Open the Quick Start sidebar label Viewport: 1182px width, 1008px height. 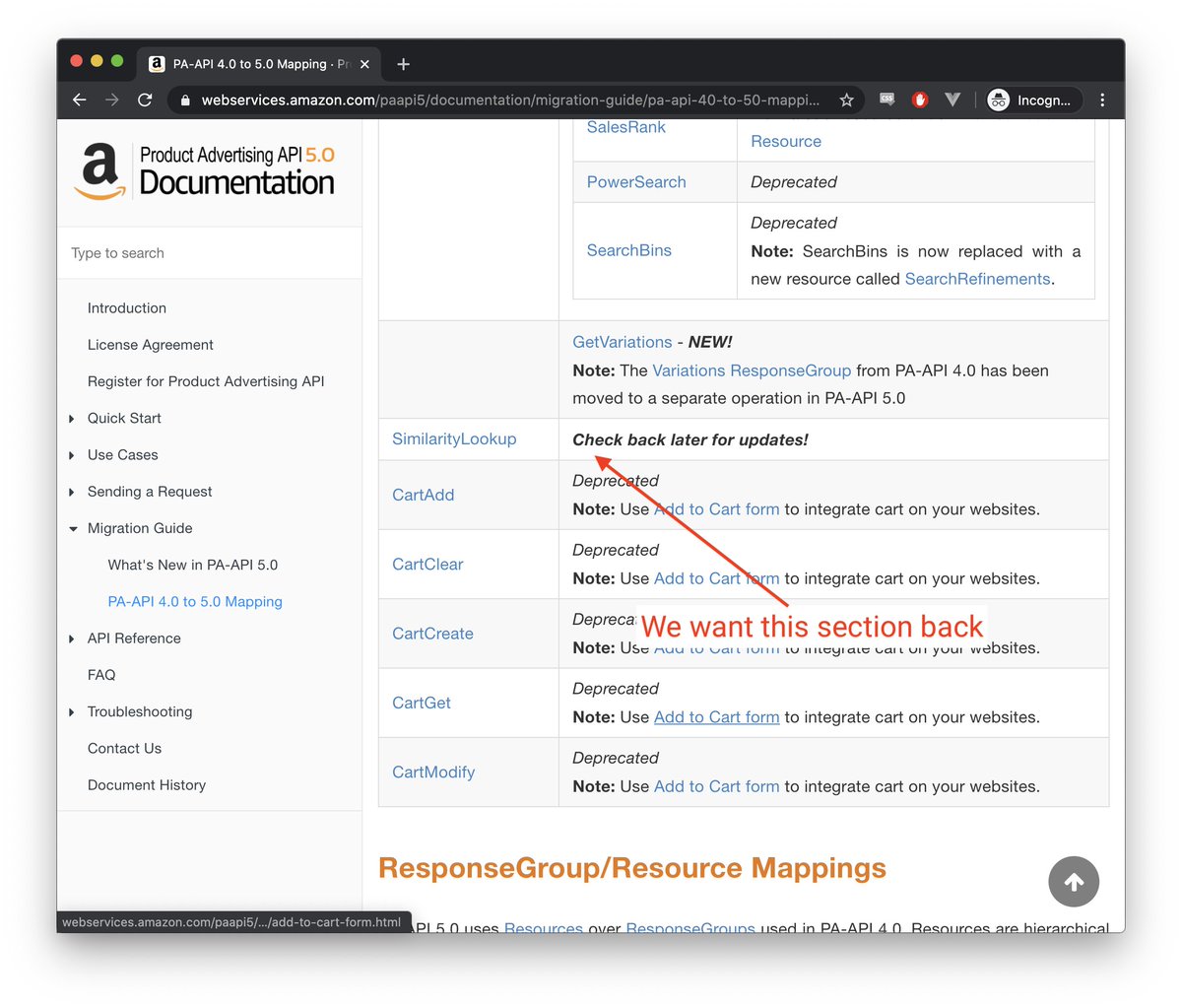[x=124, y=418]
